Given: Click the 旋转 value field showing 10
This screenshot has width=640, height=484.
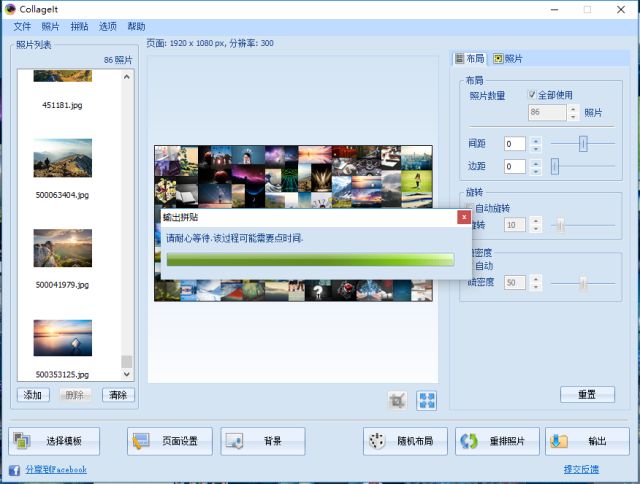Looking at the screenshot, I should (515, 225).
